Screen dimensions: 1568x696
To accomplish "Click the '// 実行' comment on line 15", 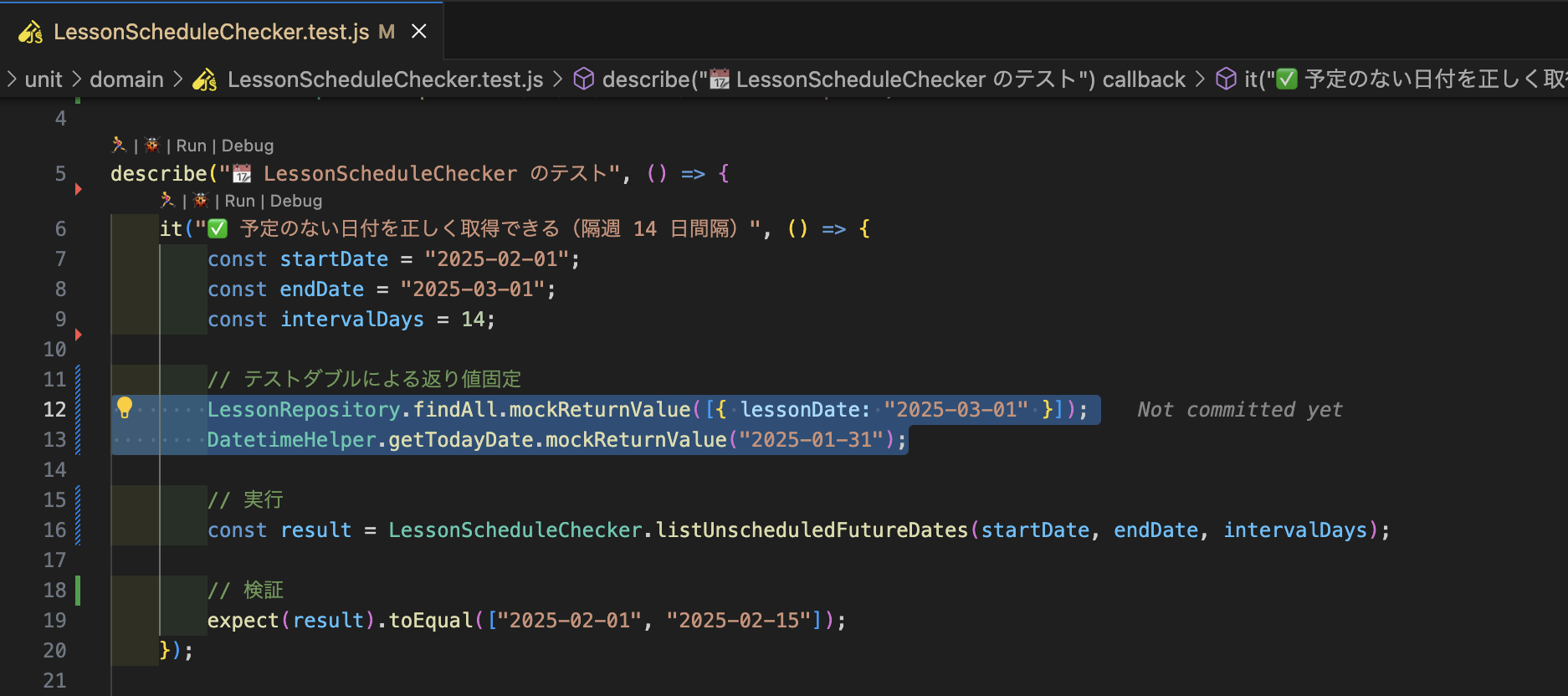I will click(245, 500).
